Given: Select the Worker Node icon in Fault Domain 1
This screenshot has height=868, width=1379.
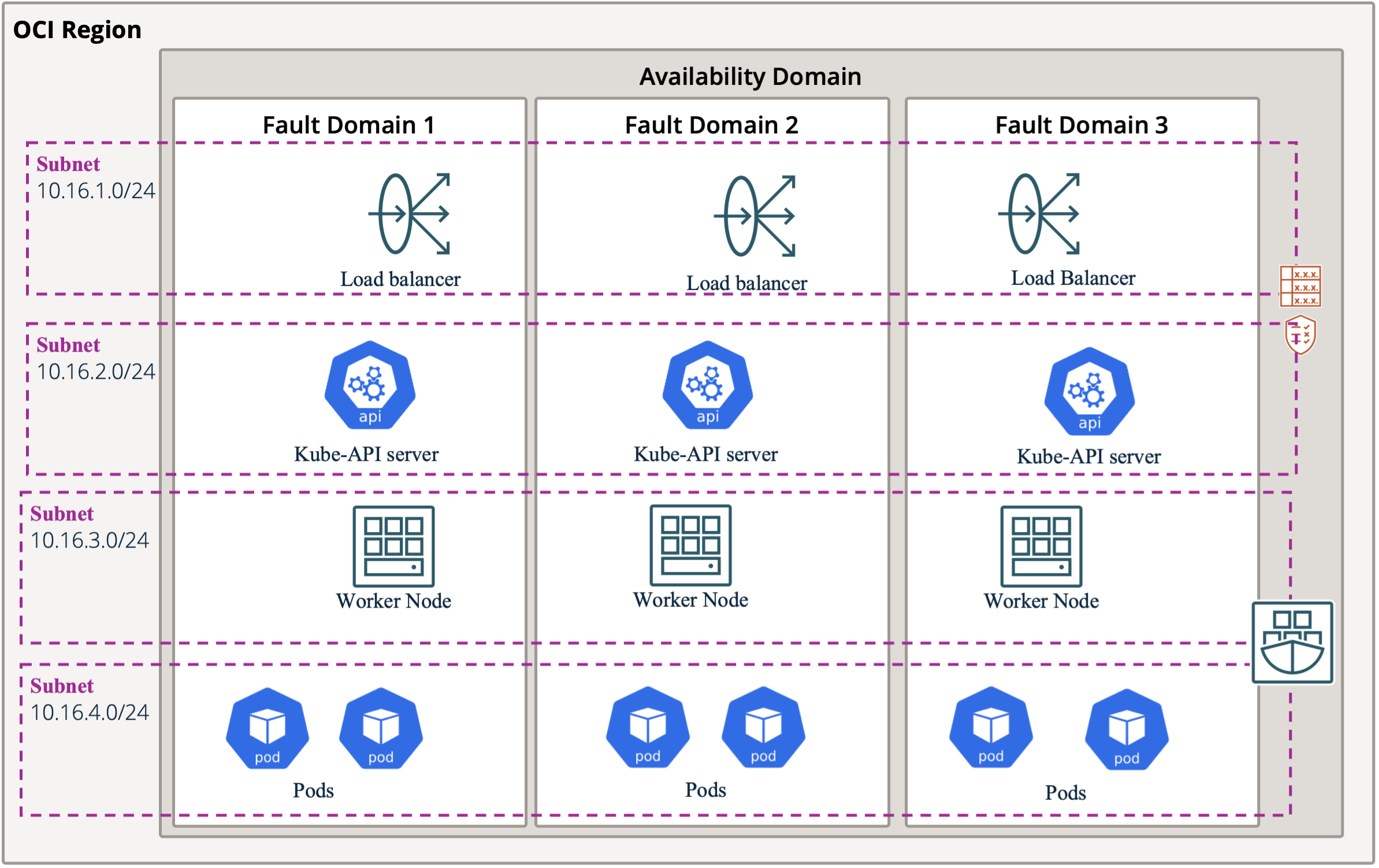Looking at the screenshot, I should click(x=393, y=546).
